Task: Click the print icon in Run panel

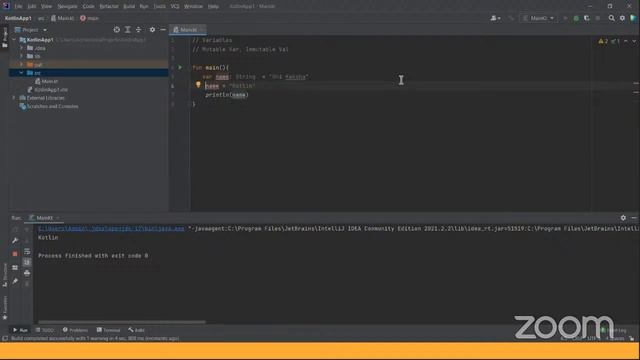Action: point(27,273)
